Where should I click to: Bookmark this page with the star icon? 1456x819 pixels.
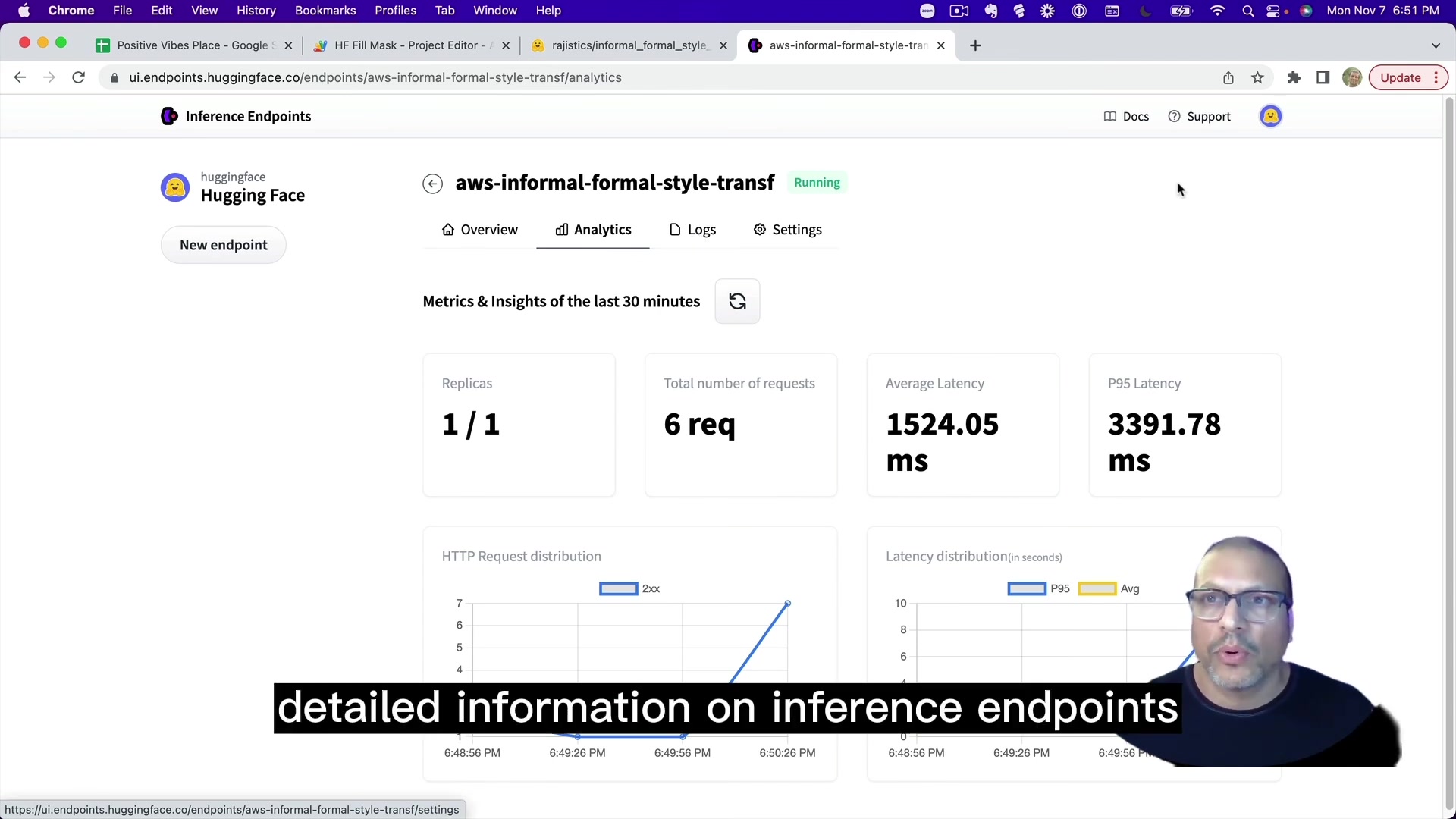point(1257,77)
